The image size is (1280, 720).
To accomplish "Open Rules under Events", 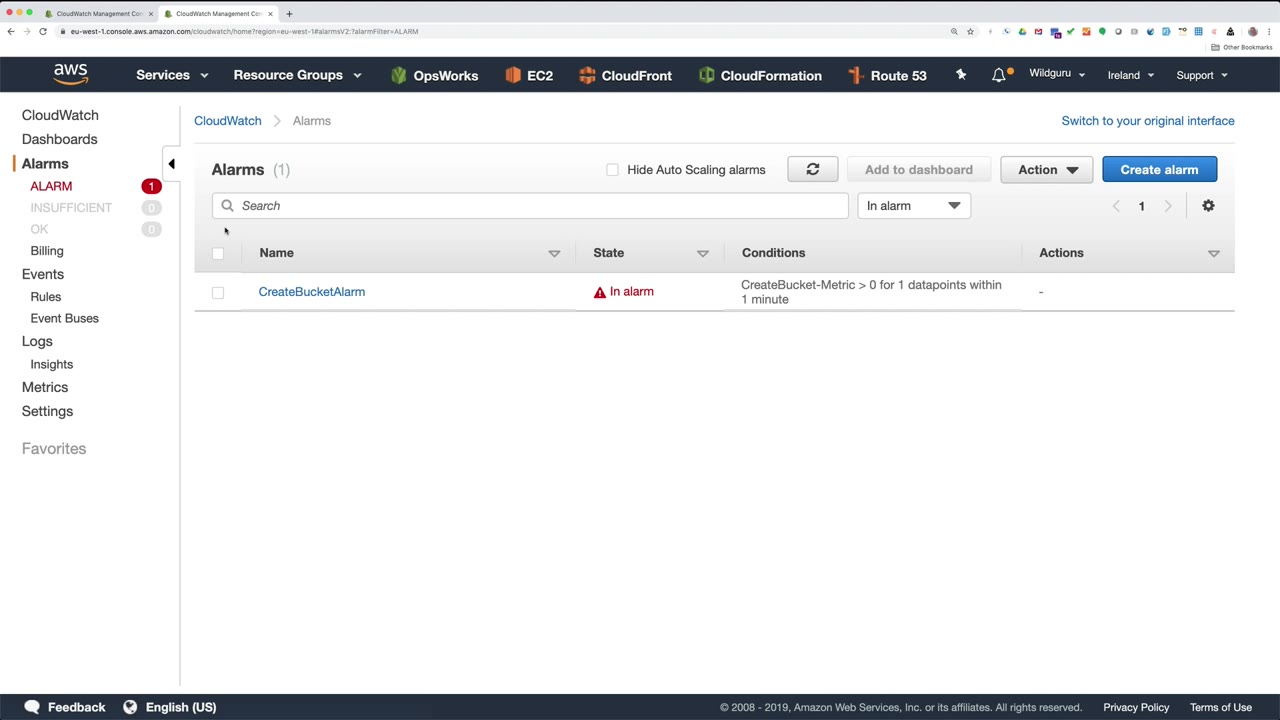I will tap(46, 297).
